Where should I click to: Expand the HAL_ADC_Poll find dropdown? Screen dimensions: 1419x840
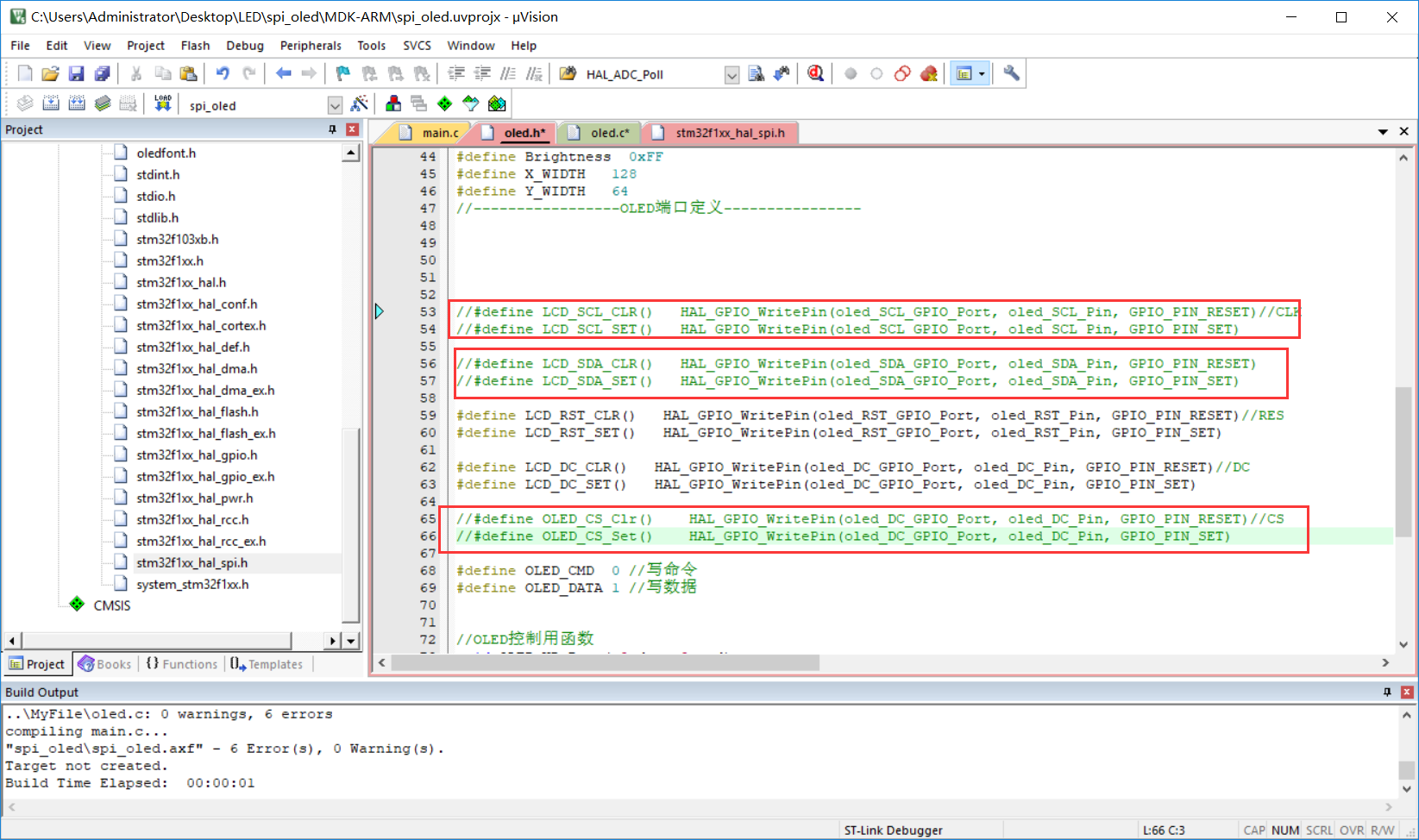click(x=731, y=75)
